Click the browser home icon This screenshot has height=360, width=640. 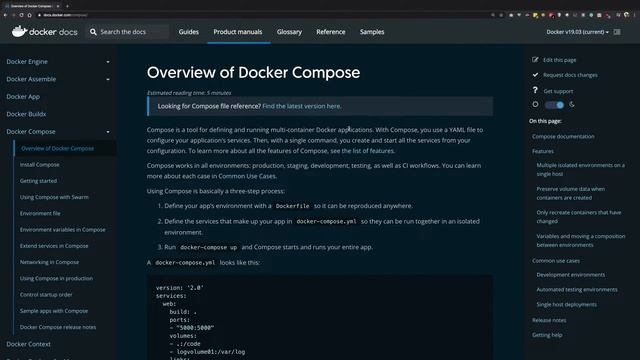coord(29,15)
